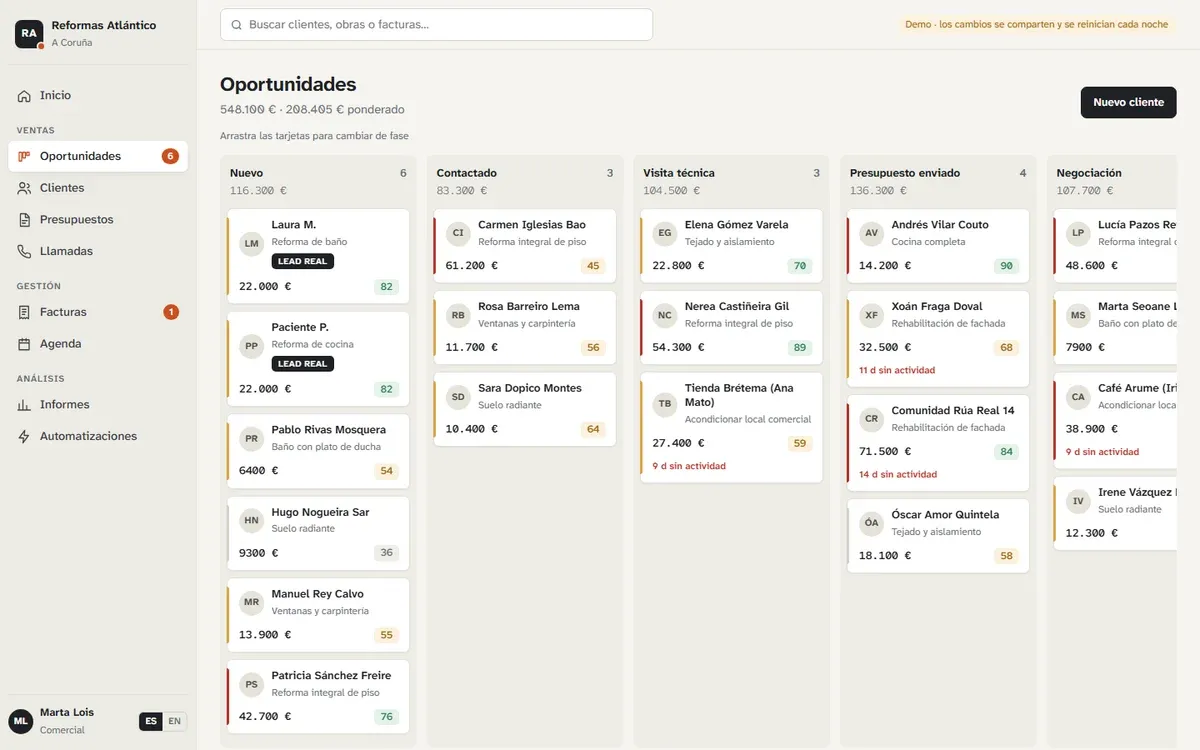This screenshot has height=750, width=1200.
Task: Click the Clientes people icon
Action: point(24,188)
